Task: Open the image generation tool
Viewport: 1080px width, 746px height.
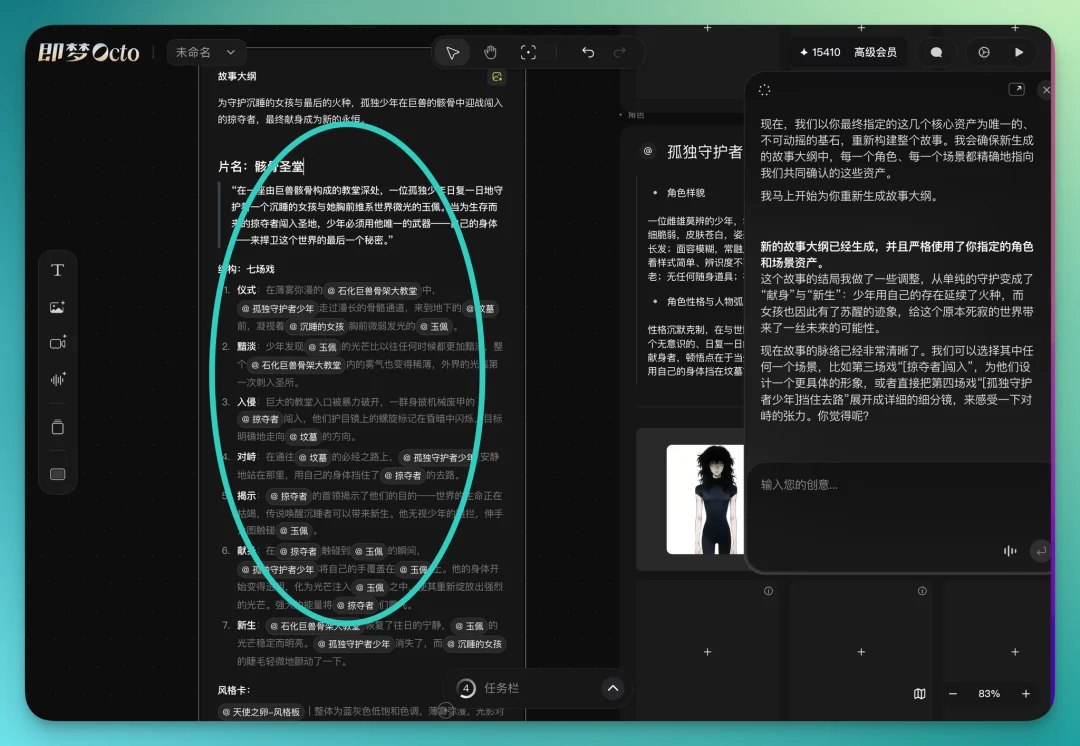Action: (57, 307)
